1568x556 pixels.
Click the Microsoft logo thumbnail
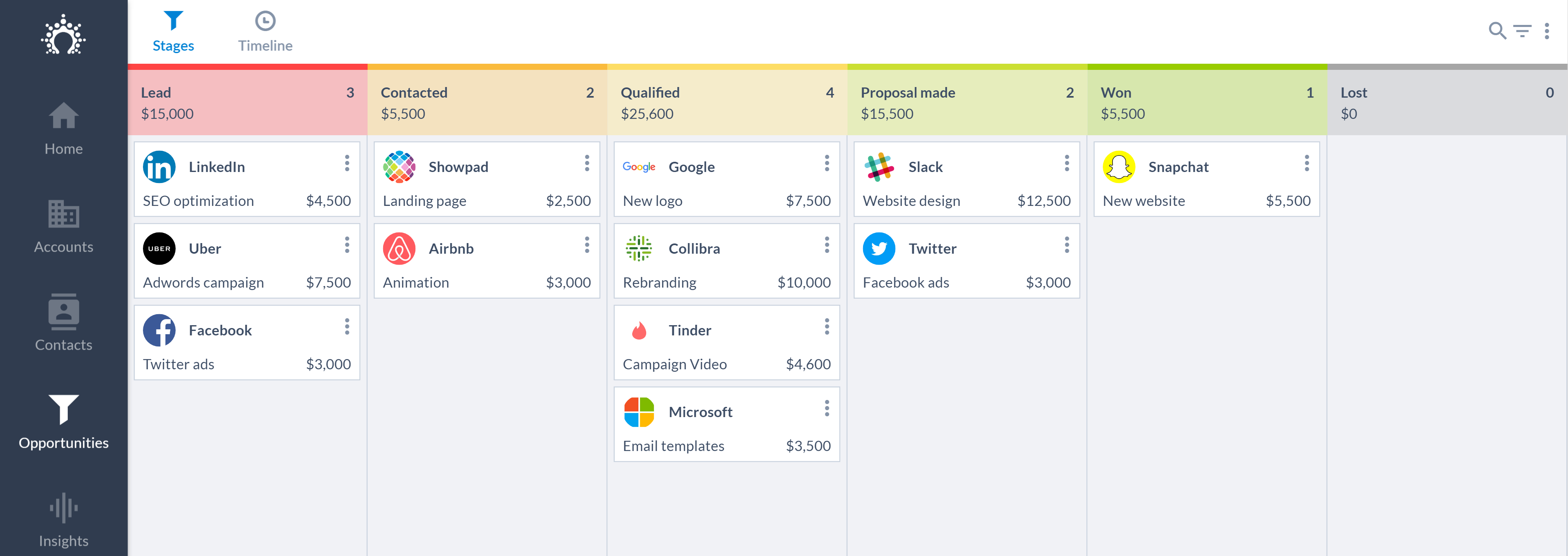pos(638,412)
